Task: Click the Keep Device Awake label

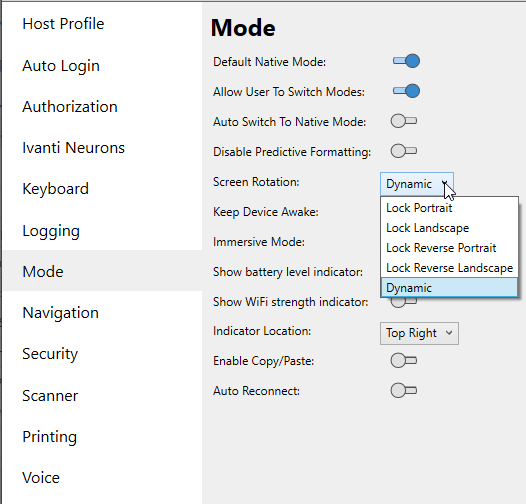Action: click(266, 212)
